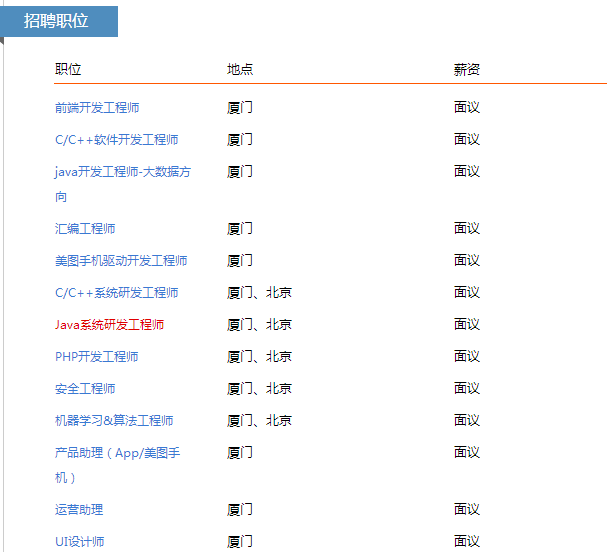Screen dimensions: 607x552
Task: Open the red Java系统研发工程师 link
Action: pyautogui.click(x=109, y=325)
